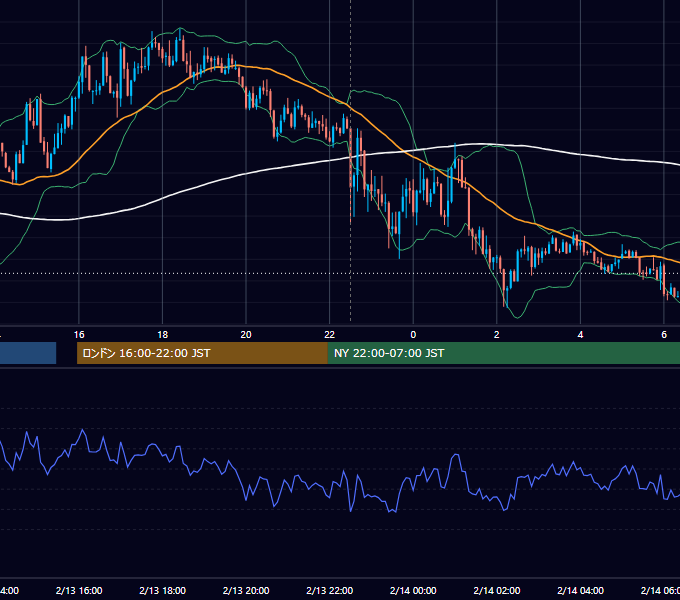
Task: Click the 2/14 02:00 date label
Action: (x=497, y=590)
